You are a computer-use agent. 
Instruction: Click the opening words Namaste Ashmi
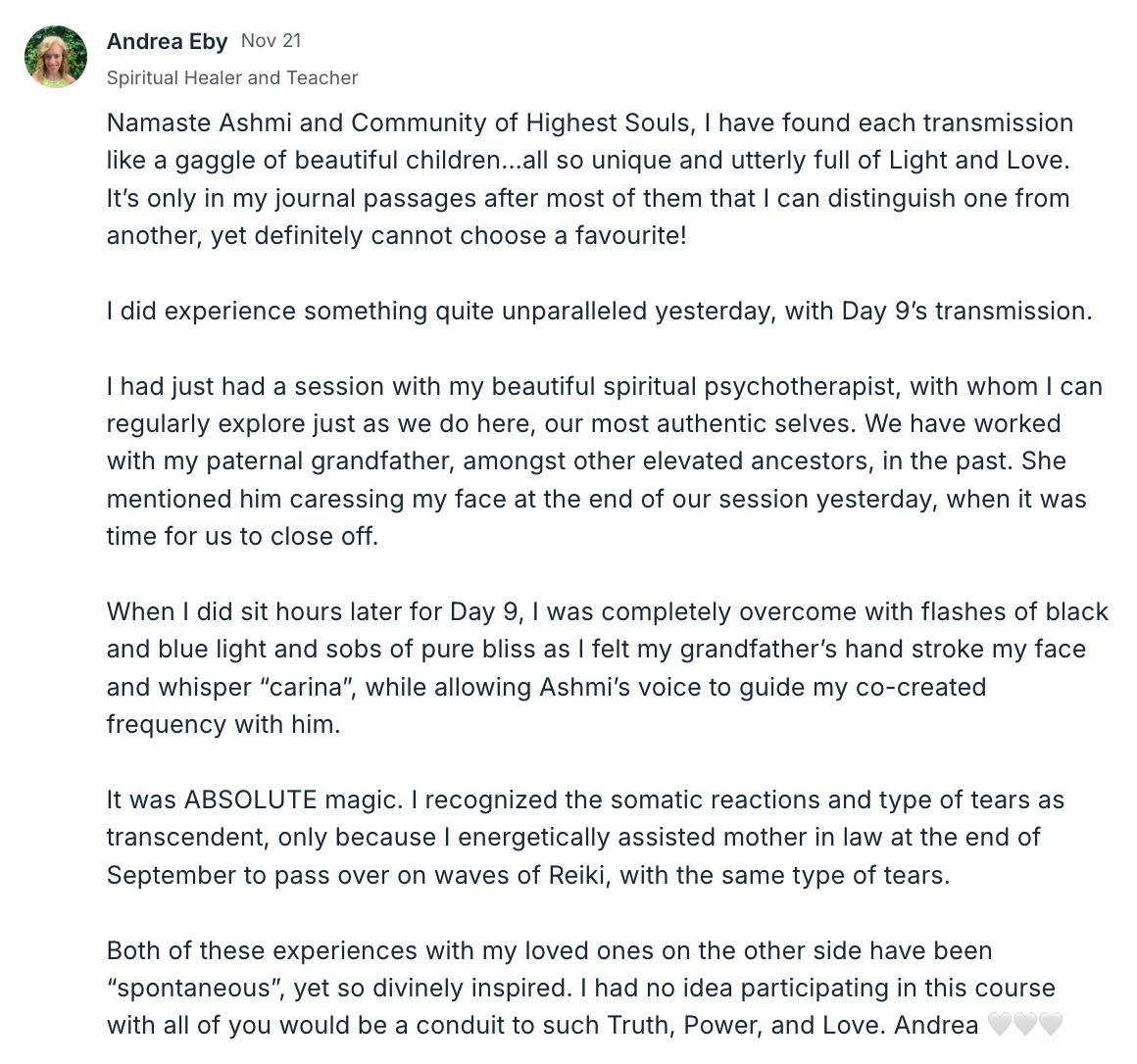coord(224,122)
